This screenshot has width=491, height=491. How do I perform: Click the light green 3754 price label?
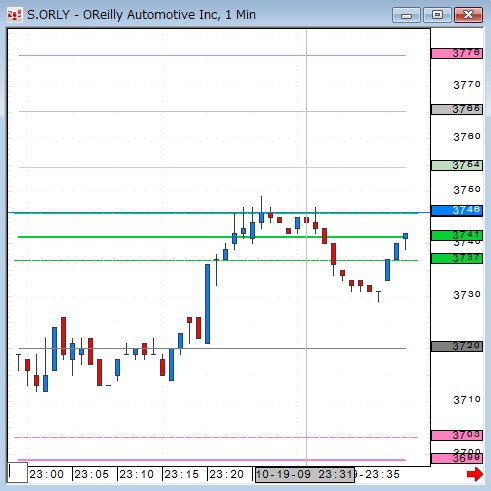tap(457, 165)
